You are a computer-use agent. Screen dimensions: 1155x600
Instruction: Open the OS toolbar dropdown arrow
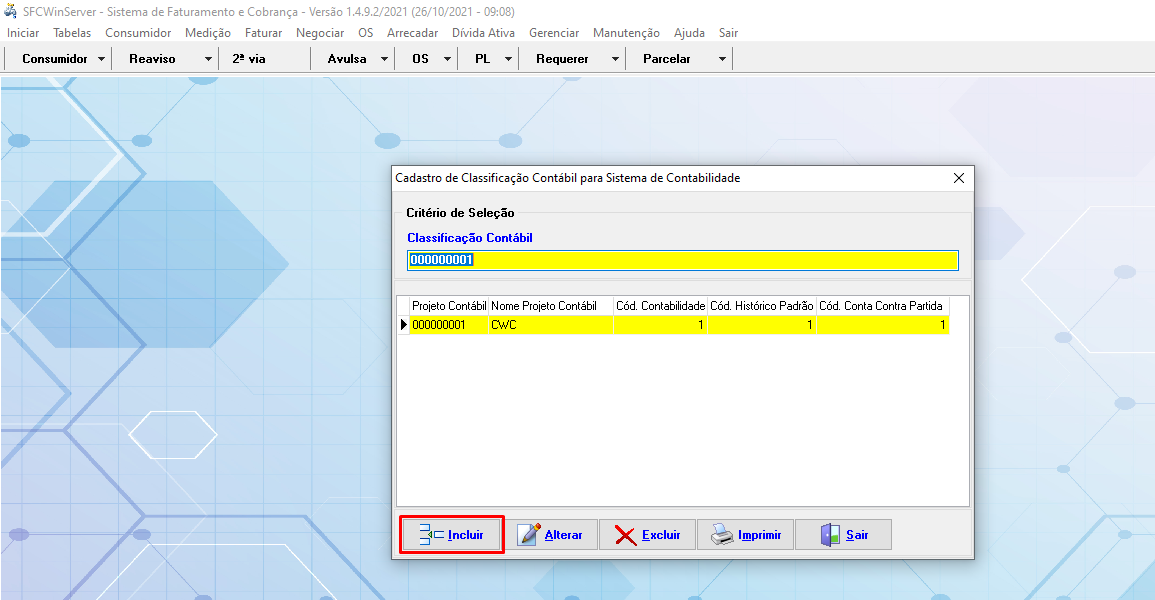[447, 59]
